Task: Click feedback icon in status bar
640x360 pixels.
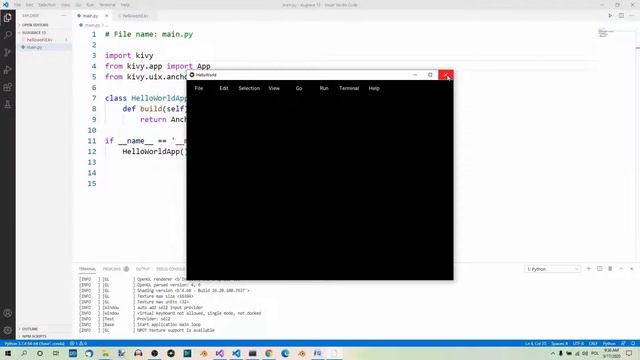Action: tap(623, 344)
